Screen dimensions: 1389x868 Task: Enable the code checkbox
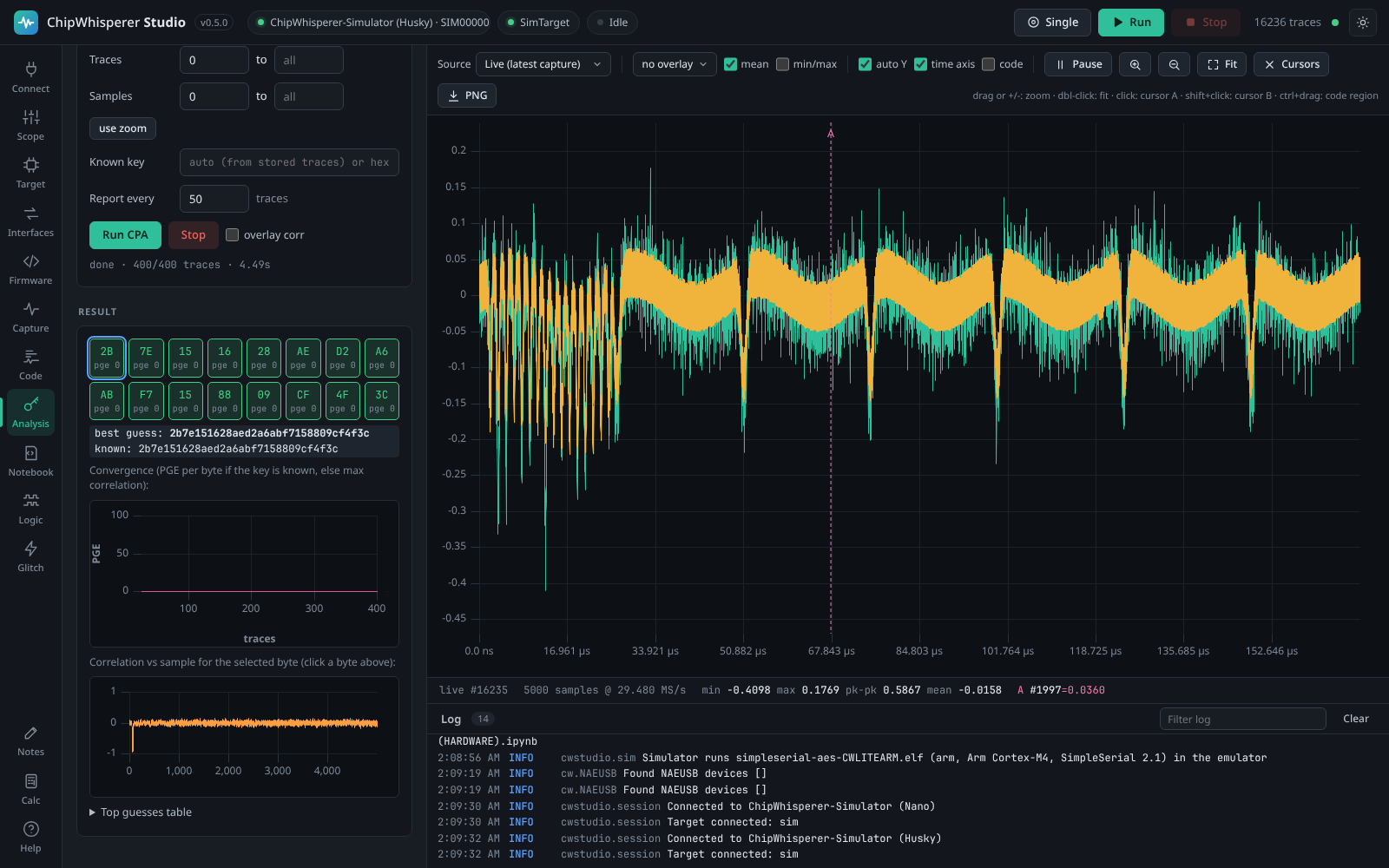point(988,64)
